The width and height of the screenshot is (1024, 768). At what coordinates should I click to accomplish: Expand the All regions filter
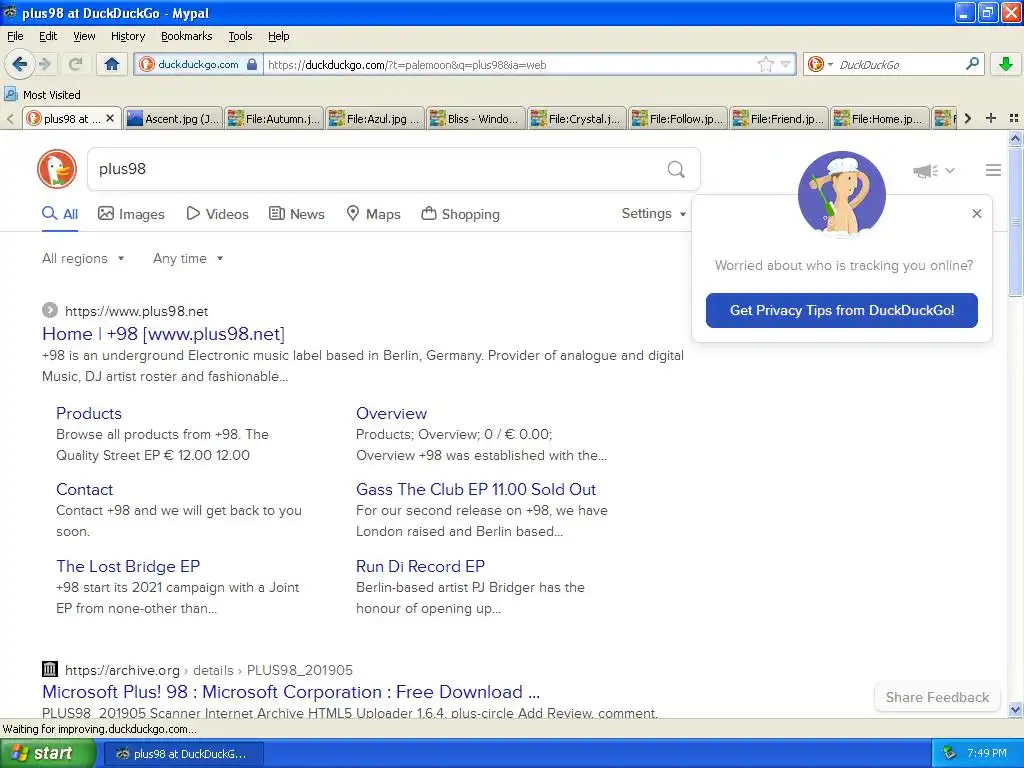tap(83, 259)
